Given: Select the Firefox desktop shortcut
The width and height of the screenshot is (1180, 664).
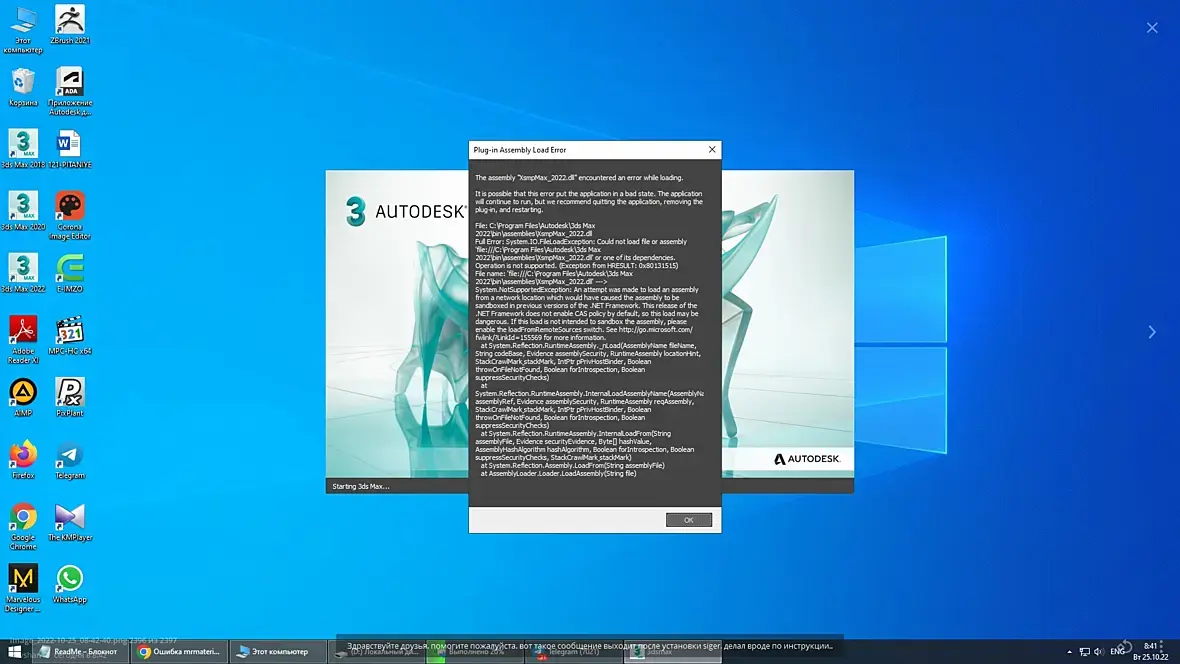Looking at the screenshot, I should coord(23,459).
